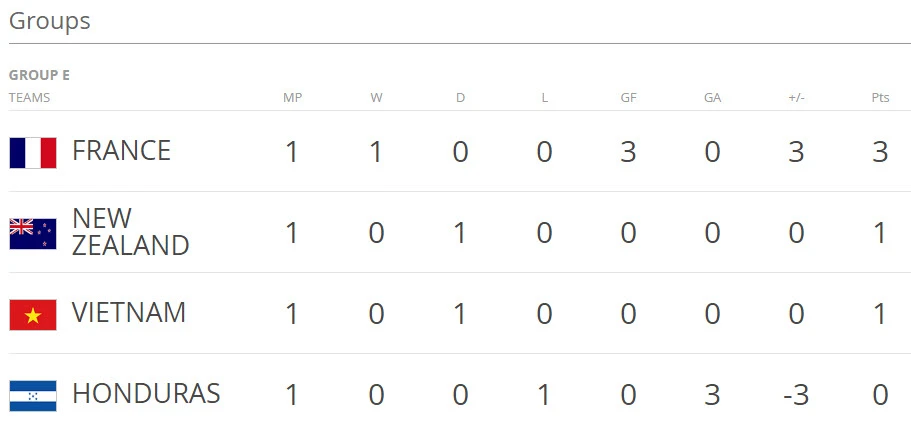Viewport: 911px width, 433px height.
Task: Click the W column header
Action: 376,98
